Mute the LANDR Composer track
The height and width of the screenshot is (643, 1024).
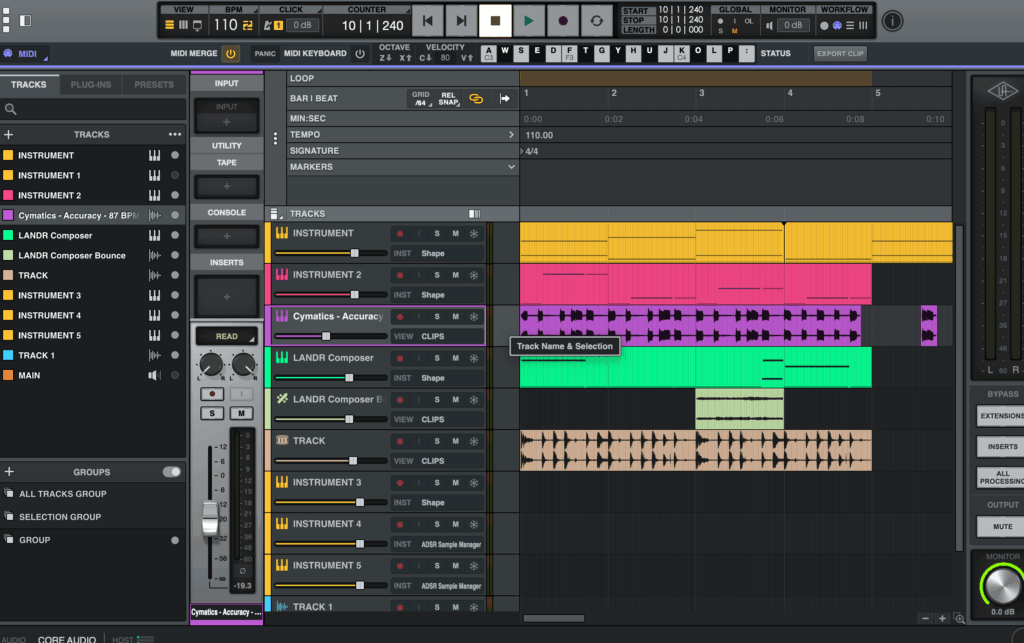[455, 358]
